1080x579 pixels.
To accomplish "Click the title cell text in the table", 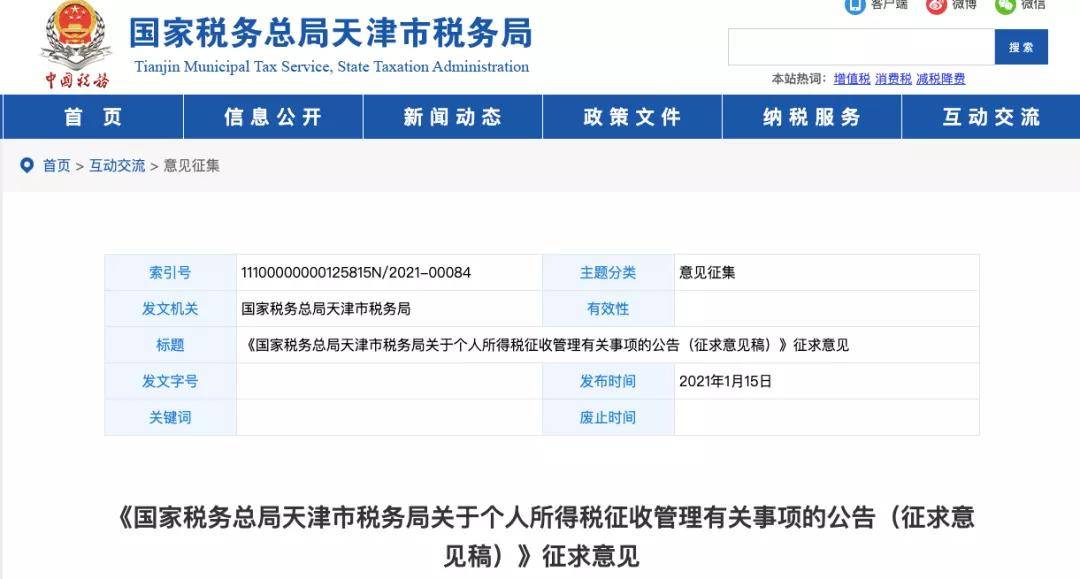I will (547, 345).
